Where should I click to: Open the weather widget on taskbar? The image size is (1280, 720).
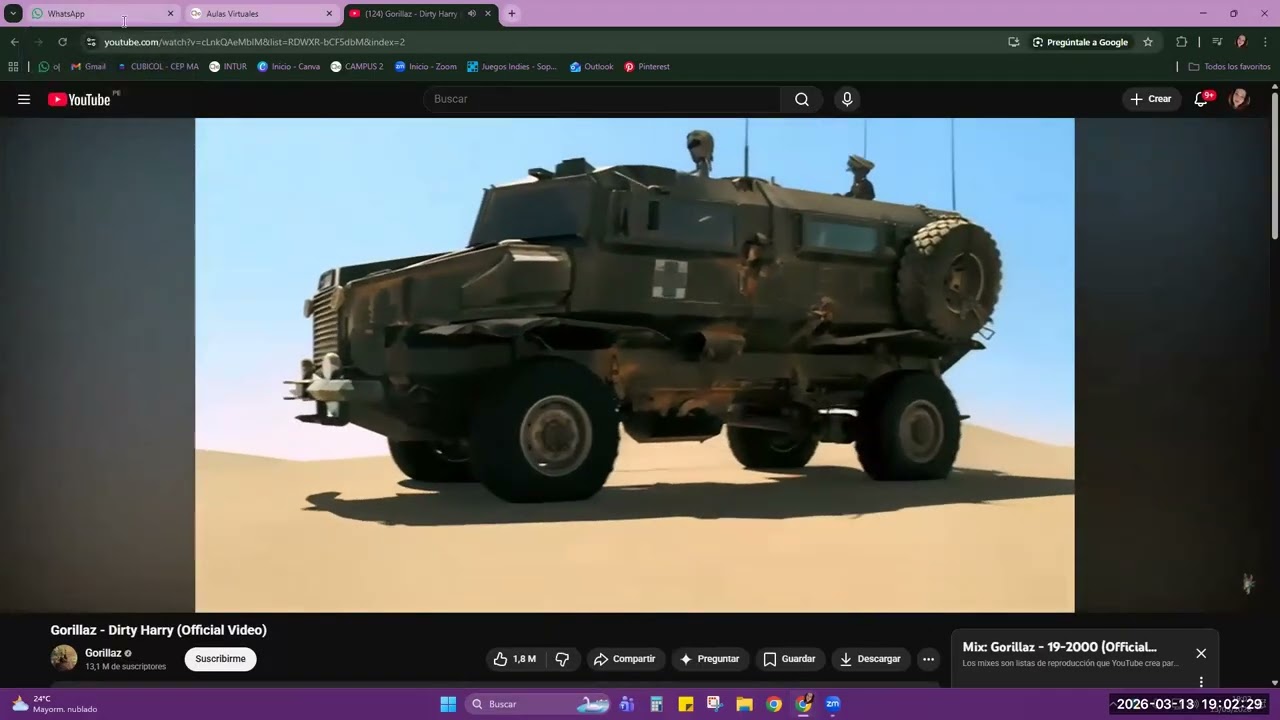coord(55,704)
